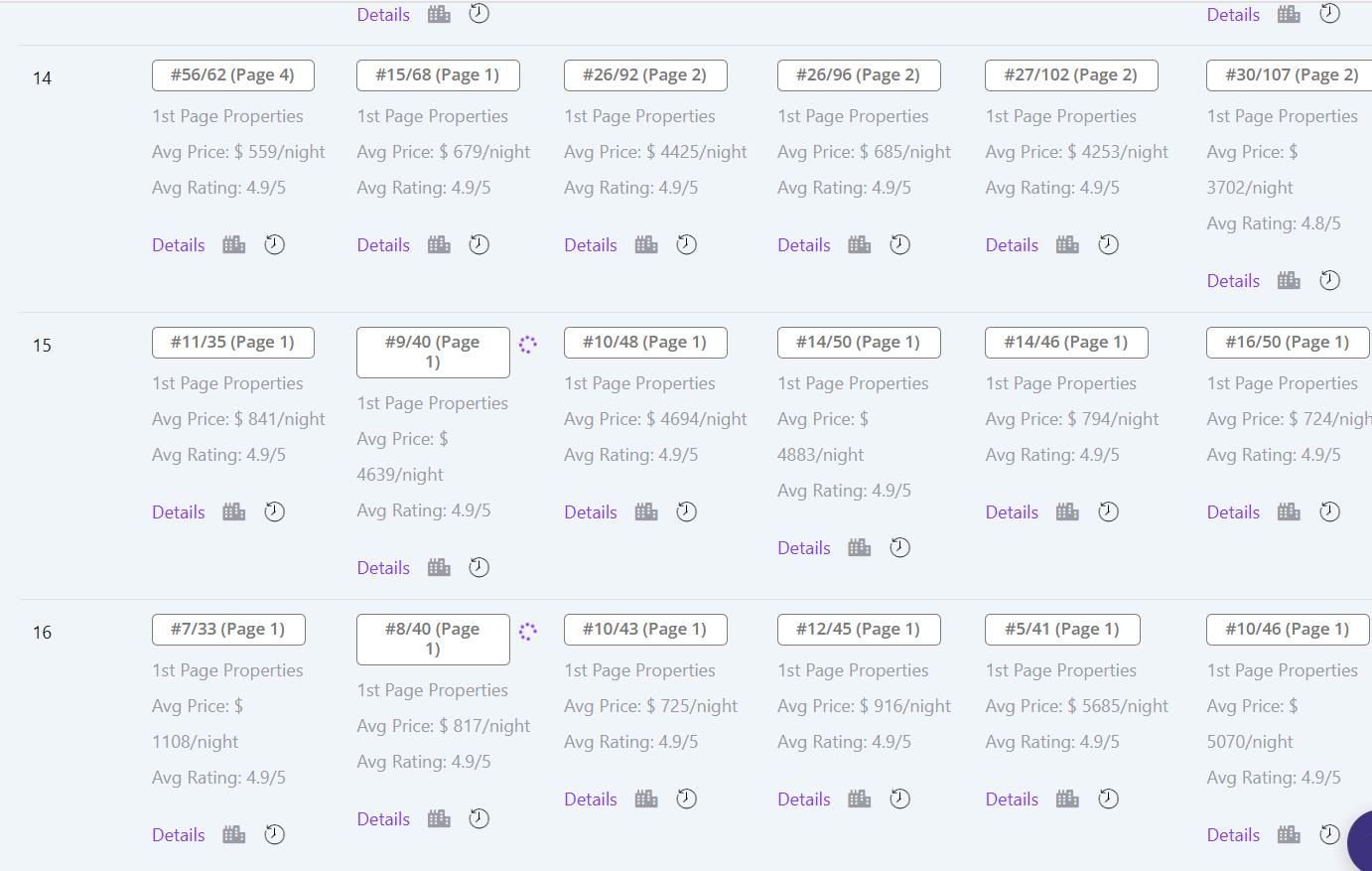Click the #11/35 (Page 1) rank badge
Image resolution: width=1372 pixels, height=871 pixels.
pyautogui.click(x=232, y=342)
